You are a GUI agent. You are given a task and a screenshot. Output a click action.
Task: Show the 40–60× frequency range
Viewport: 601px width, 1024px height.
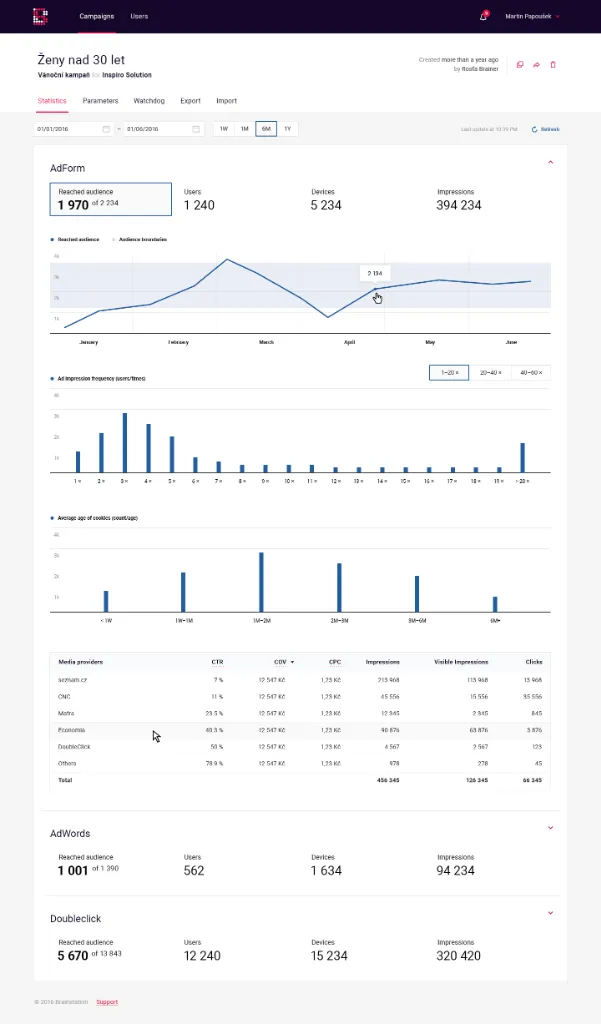point(531,373)
